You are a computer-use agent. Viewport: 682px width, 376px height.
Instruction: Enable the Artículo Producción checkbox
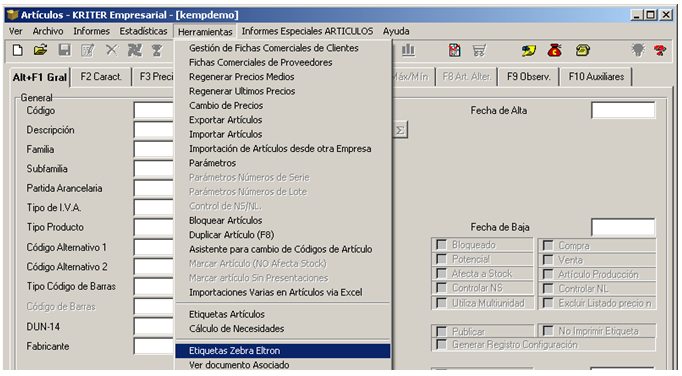(548, 275)
